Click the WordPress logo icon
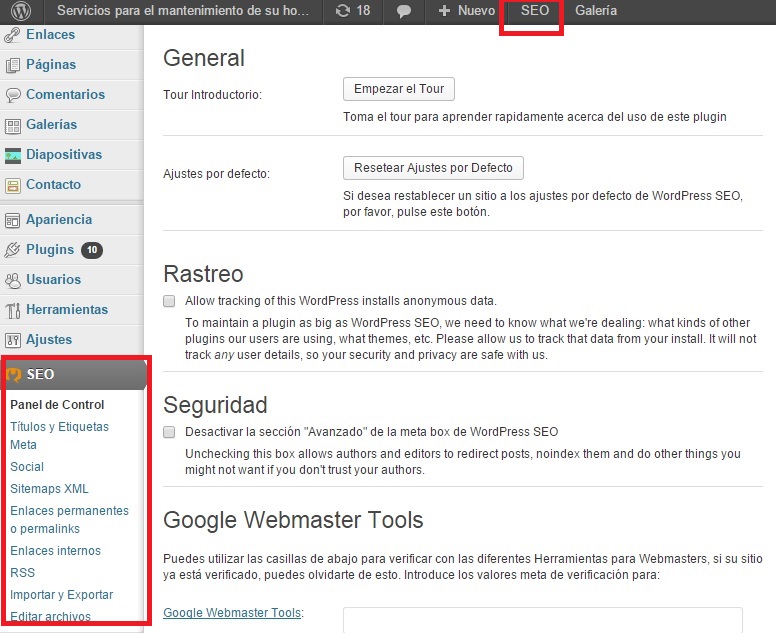776x633 pixels. click(20, 11)
